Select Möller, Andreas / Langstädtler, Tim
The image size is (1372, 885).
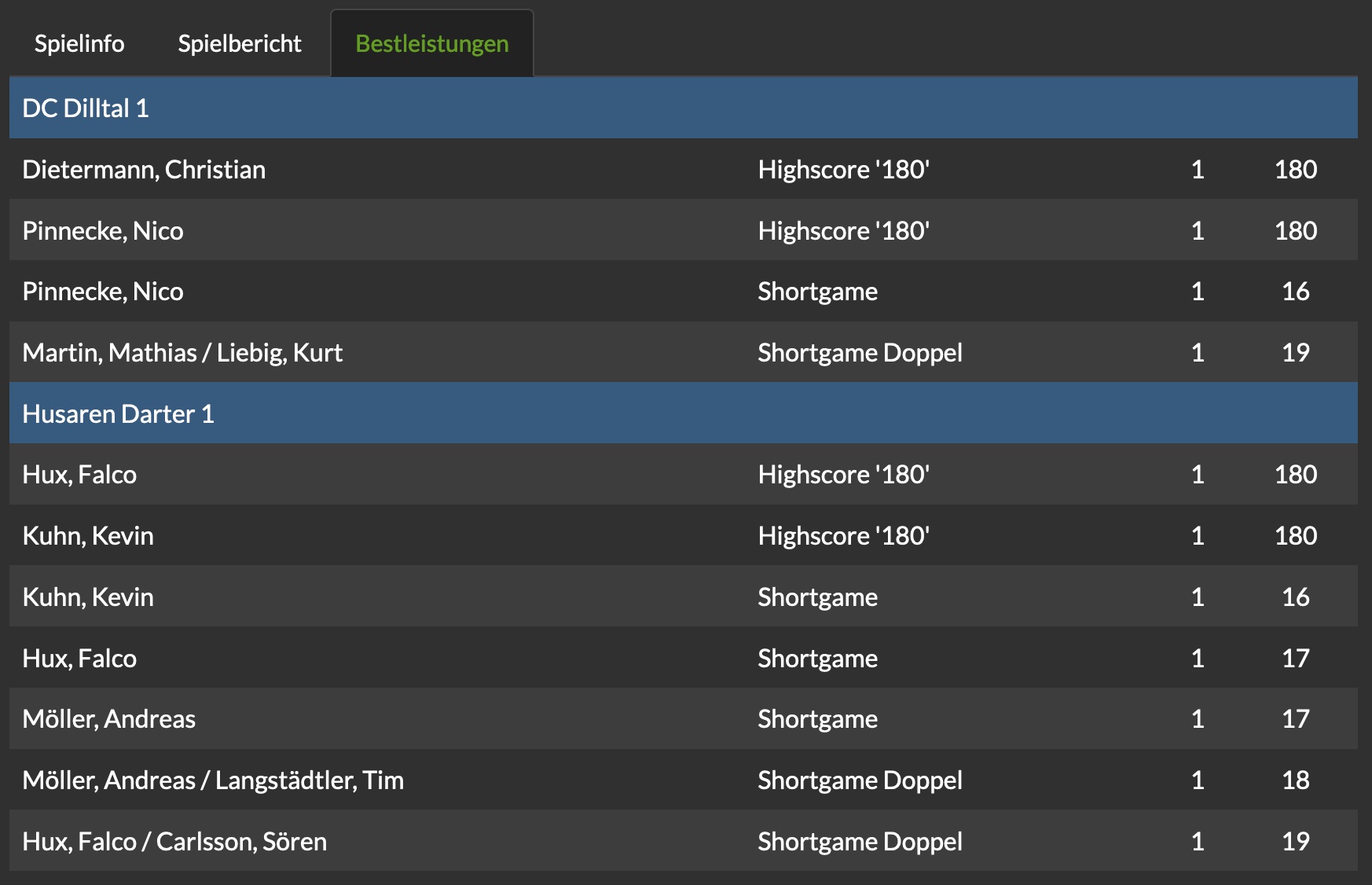coord(213,780)
